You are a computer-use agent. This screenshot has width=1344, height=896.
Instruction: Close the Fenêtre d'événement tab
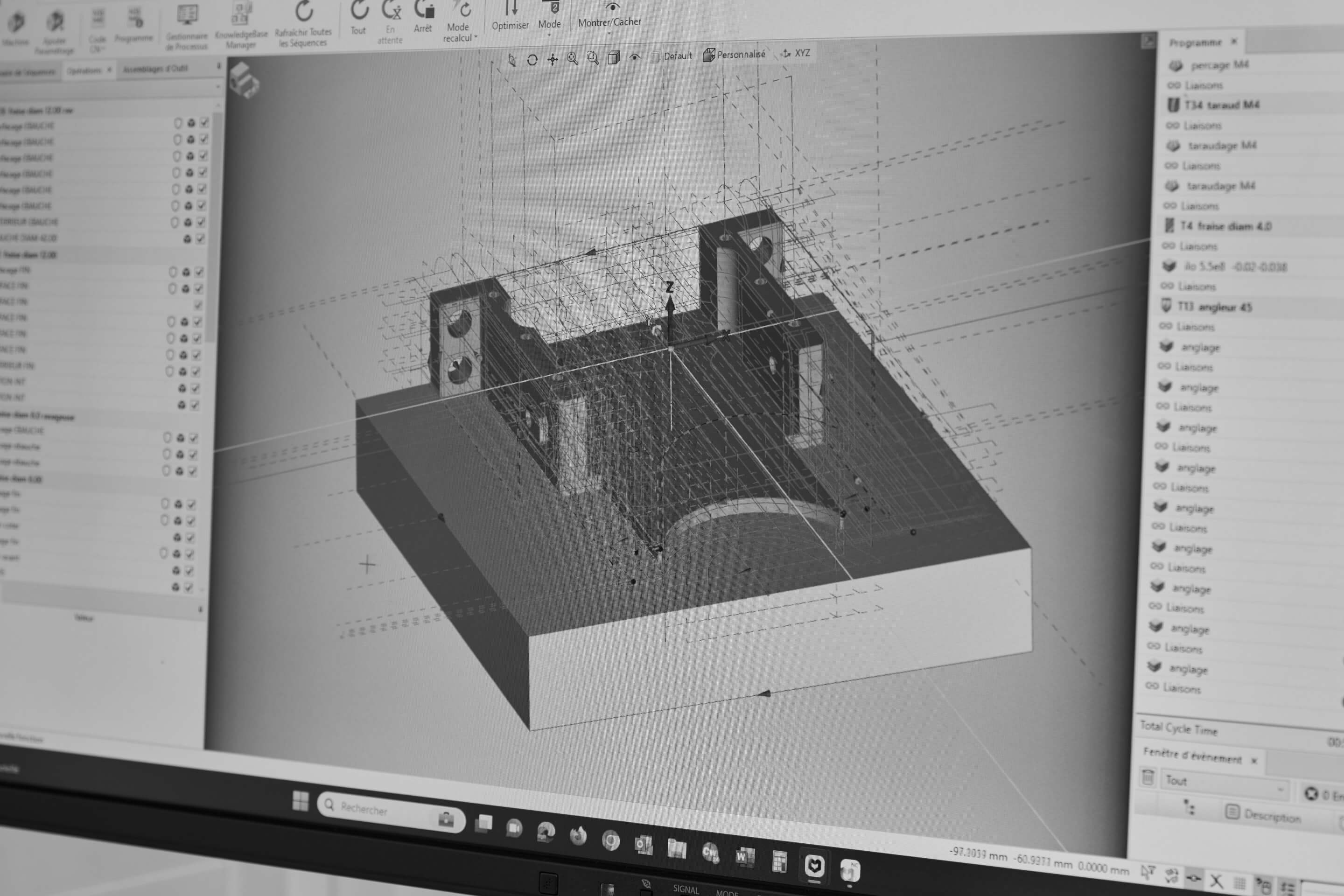click(1254, 761)
